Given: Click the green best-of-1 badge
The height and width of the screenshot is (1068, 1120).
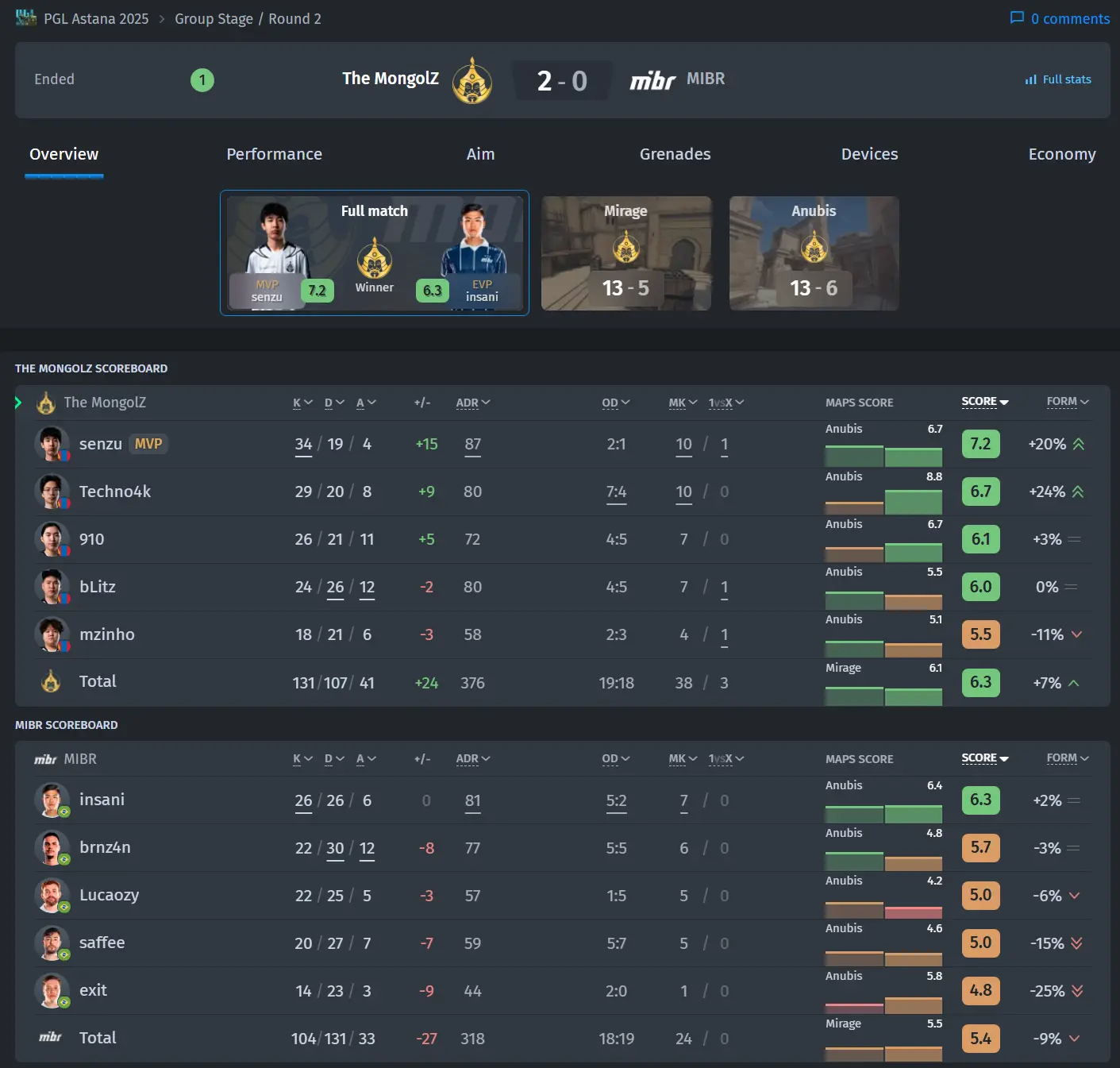Looking at the screenshot, I should coord(202,79).
